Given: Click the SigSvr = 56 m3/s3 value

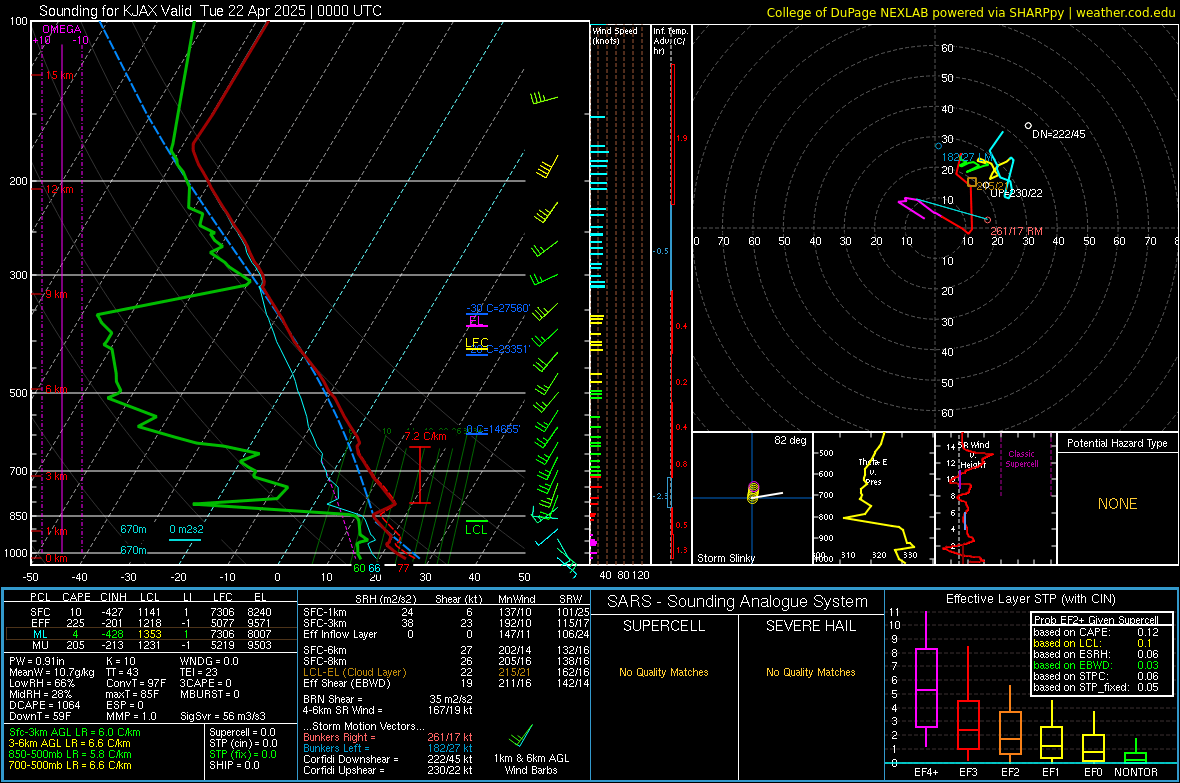Looking at the screenshot, I should point(223,716).
